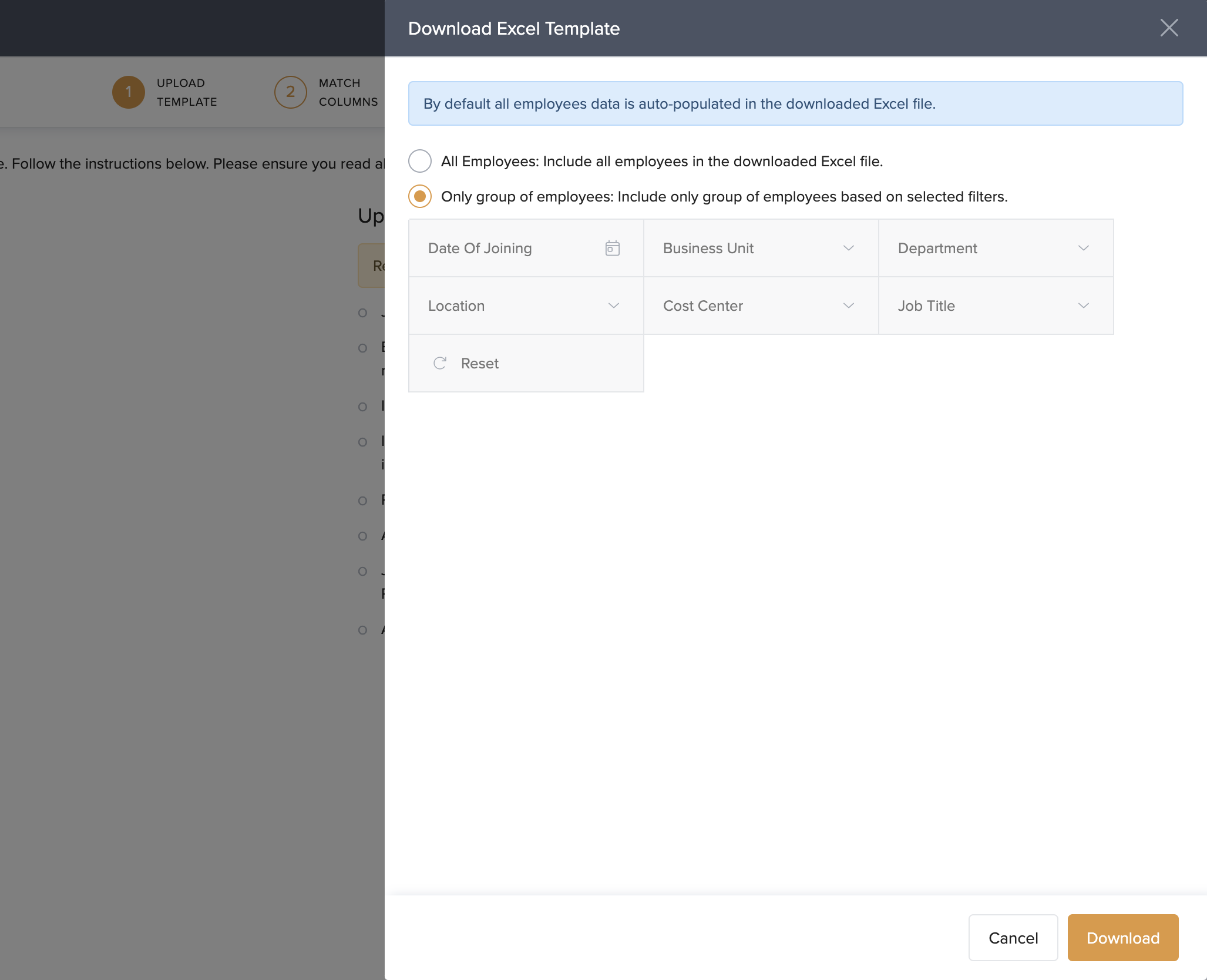Screen dimensions: 1207x980
Task: Click the Job Title chevron arrow
Action: click(1083, 306)
